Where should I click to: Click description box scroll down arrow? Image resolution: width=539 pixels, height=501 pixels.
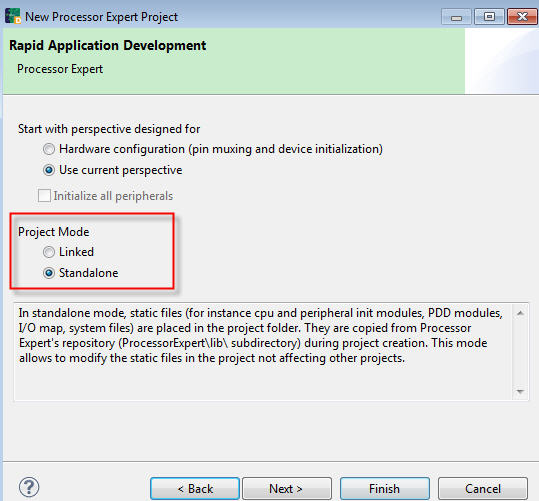520,391
